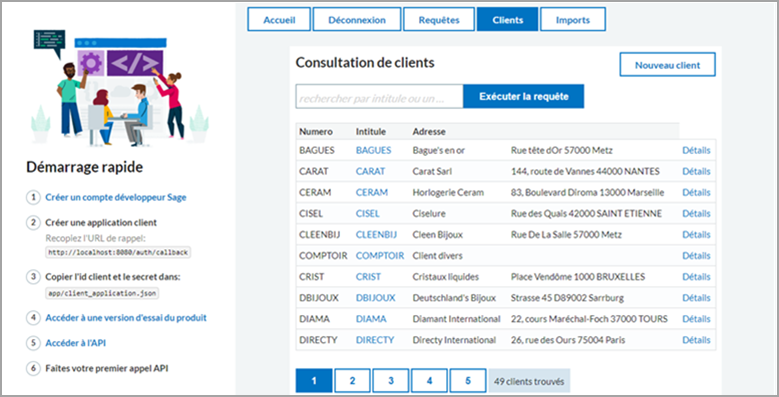Click the Nouveau client button
The width and height of the screenshot is (779, 397).
[667, 65]
